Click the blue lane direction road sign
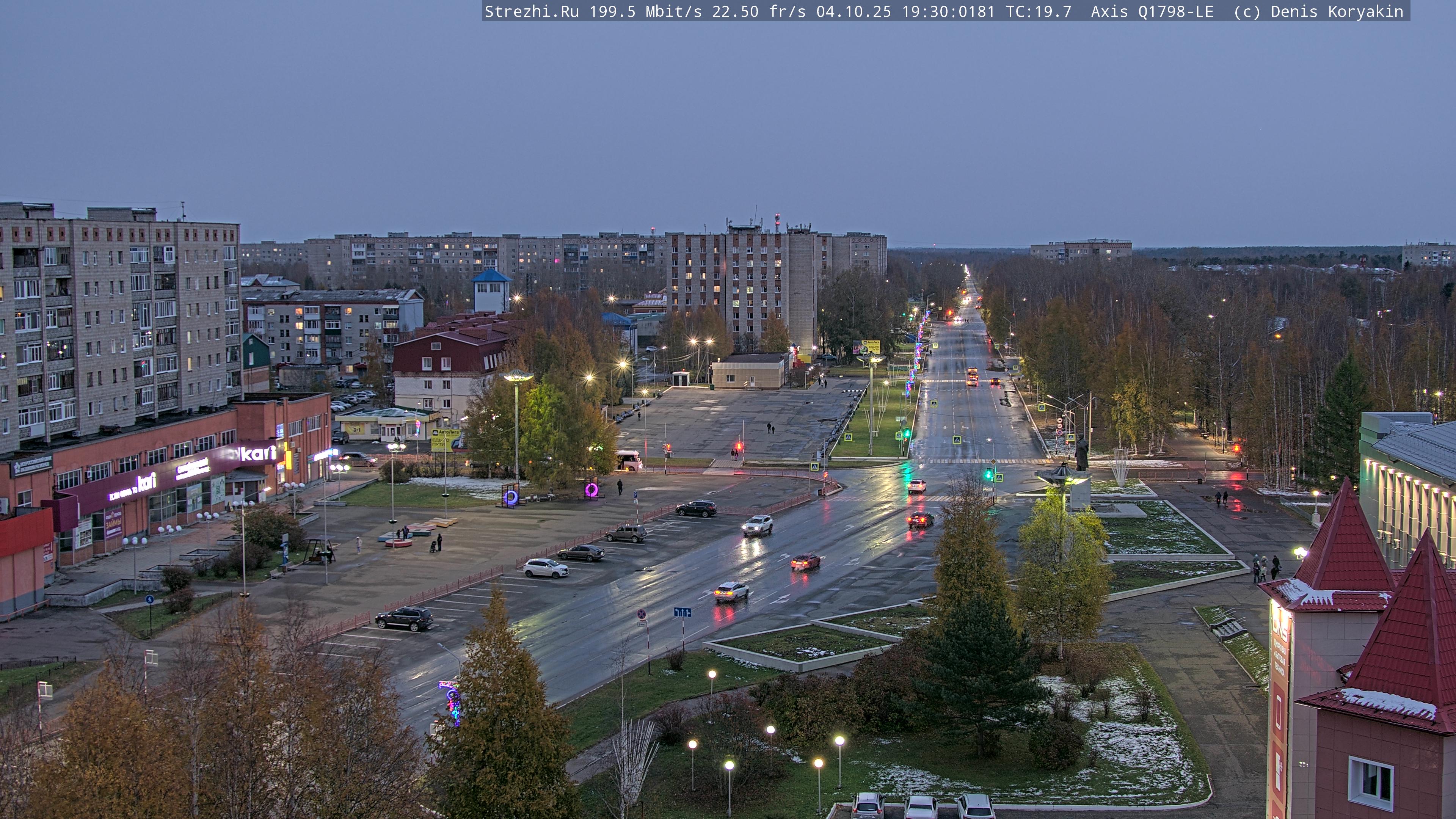This screenshot has width=1456, height=819. coord(682,612)
